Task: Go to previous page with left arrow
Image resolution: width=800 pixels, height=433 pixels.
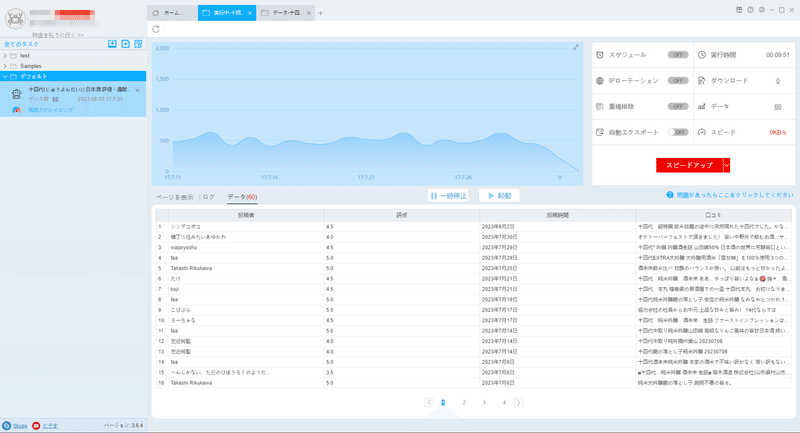Action: pos(429,402)
